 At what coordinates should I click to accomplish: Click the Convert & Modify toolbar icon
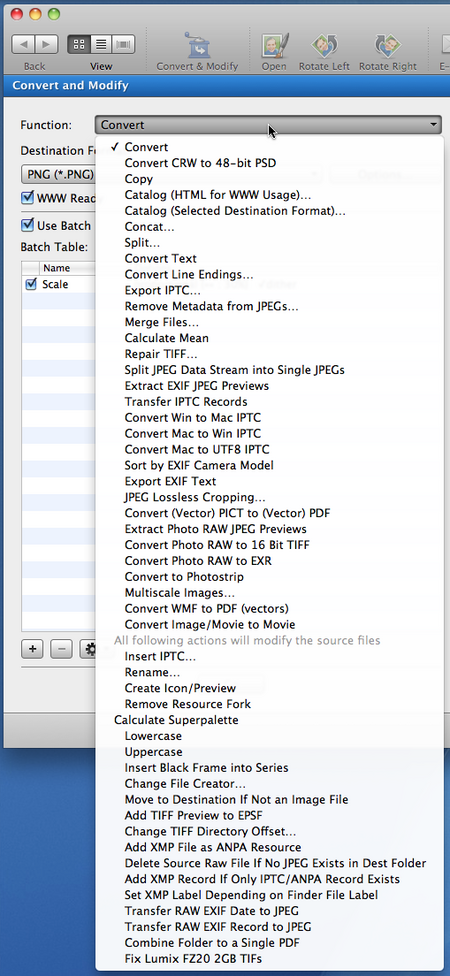click(x=197, y=45)
